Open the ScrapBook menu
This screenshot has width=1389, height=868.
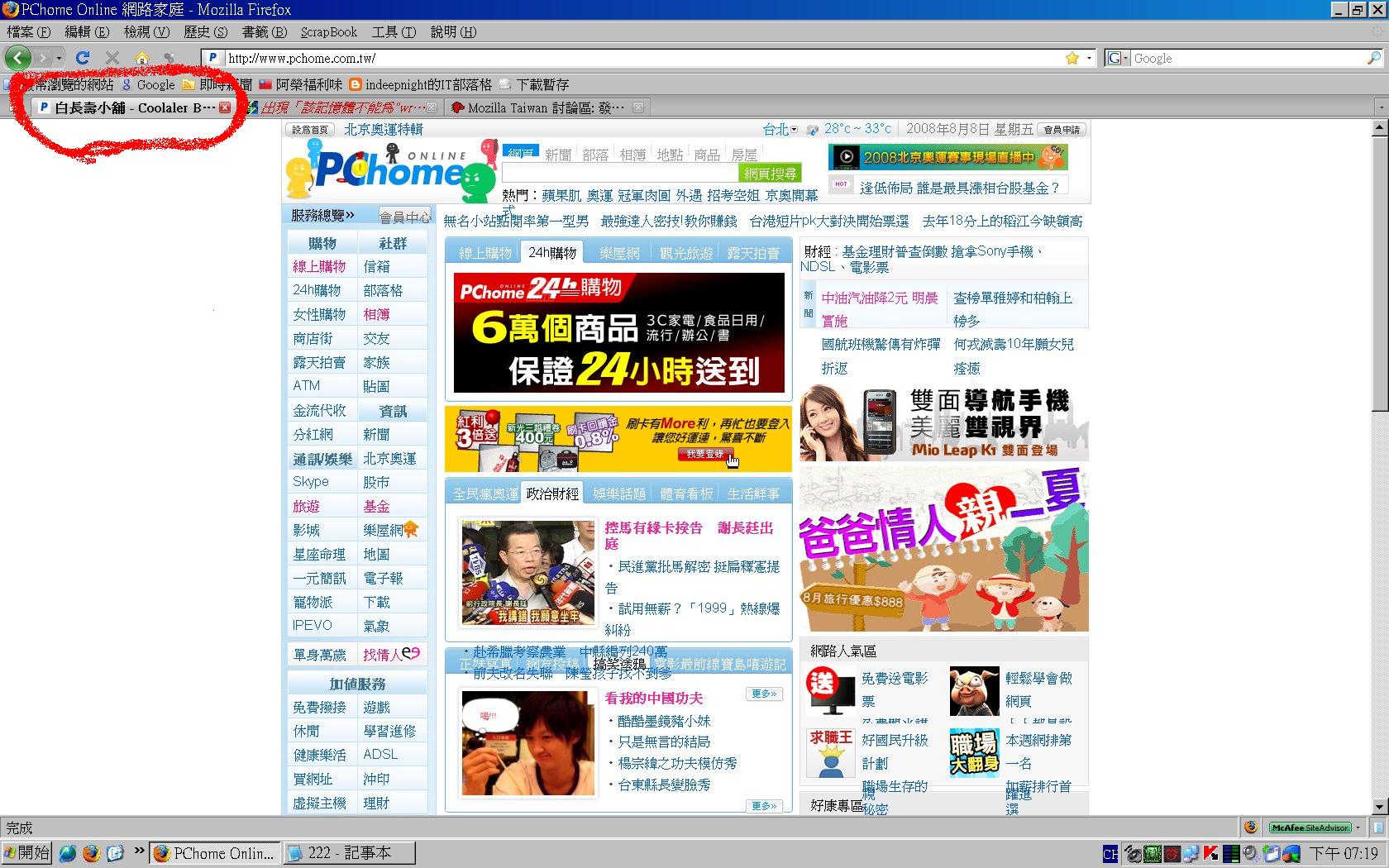(x=329, y=32)
